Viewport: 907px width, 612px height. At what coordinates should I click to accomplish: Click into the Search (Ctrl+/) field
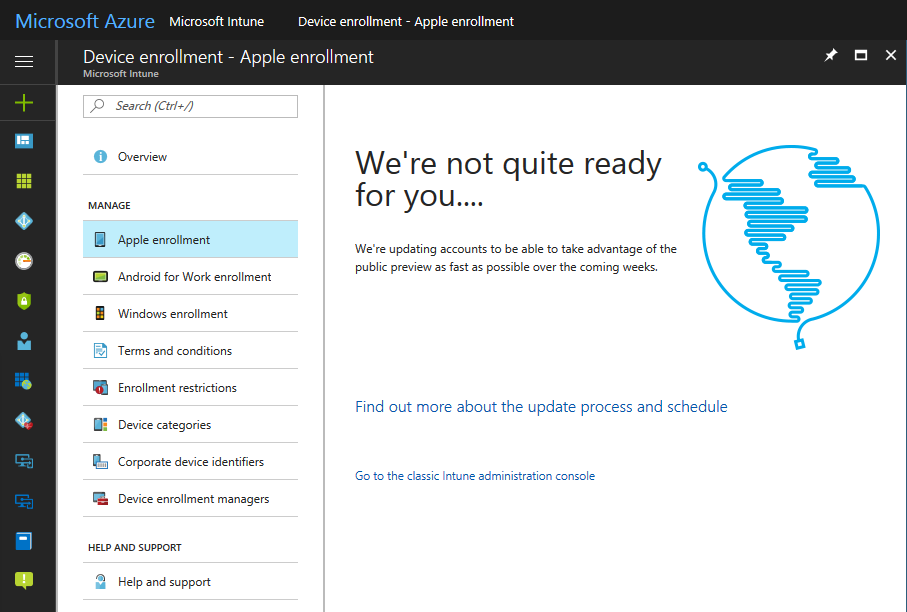pyautogui.click(x=190, y=106)
